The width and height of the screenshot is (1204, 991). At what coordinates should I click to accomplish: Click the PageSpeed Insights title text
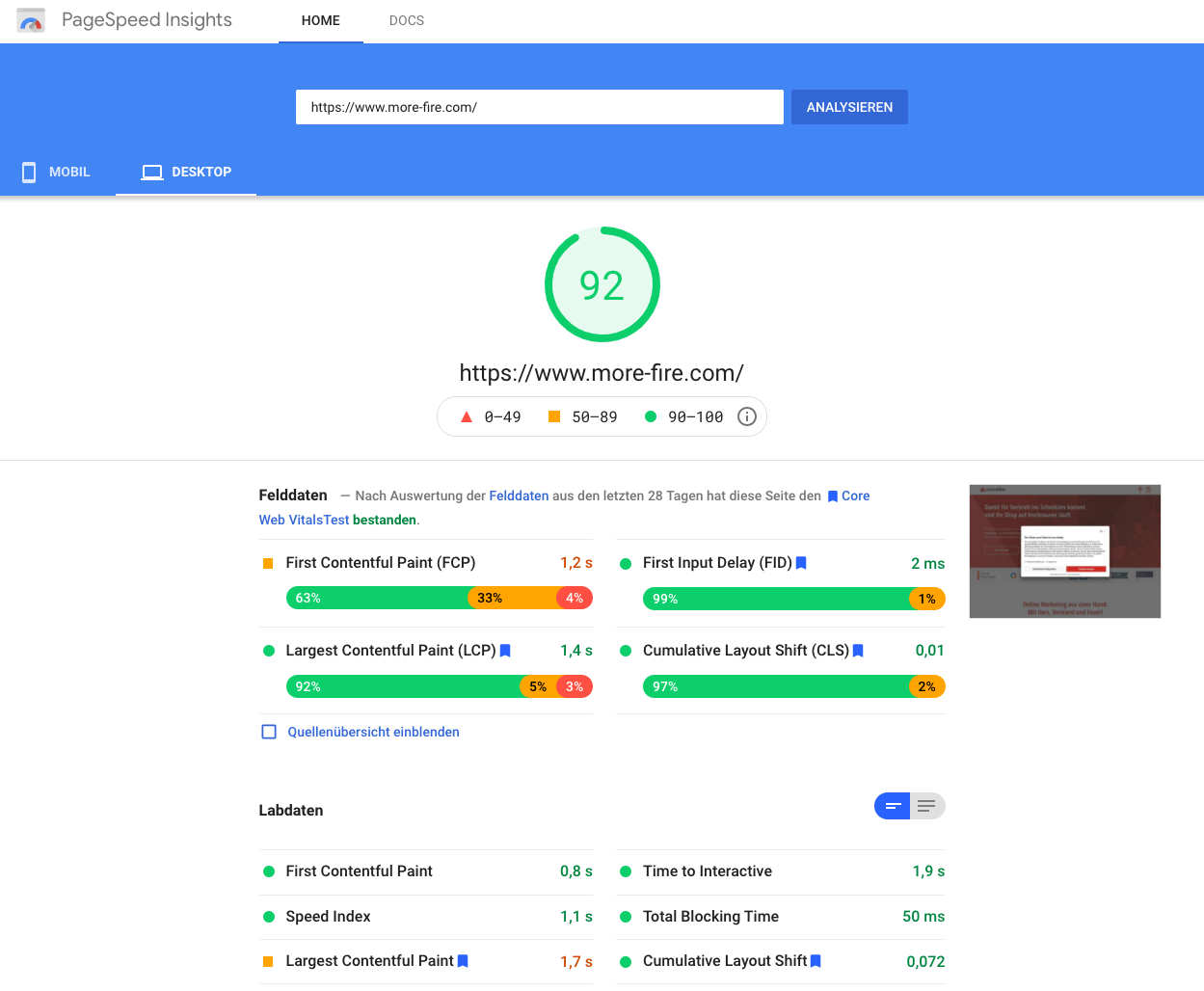[147, 20]
